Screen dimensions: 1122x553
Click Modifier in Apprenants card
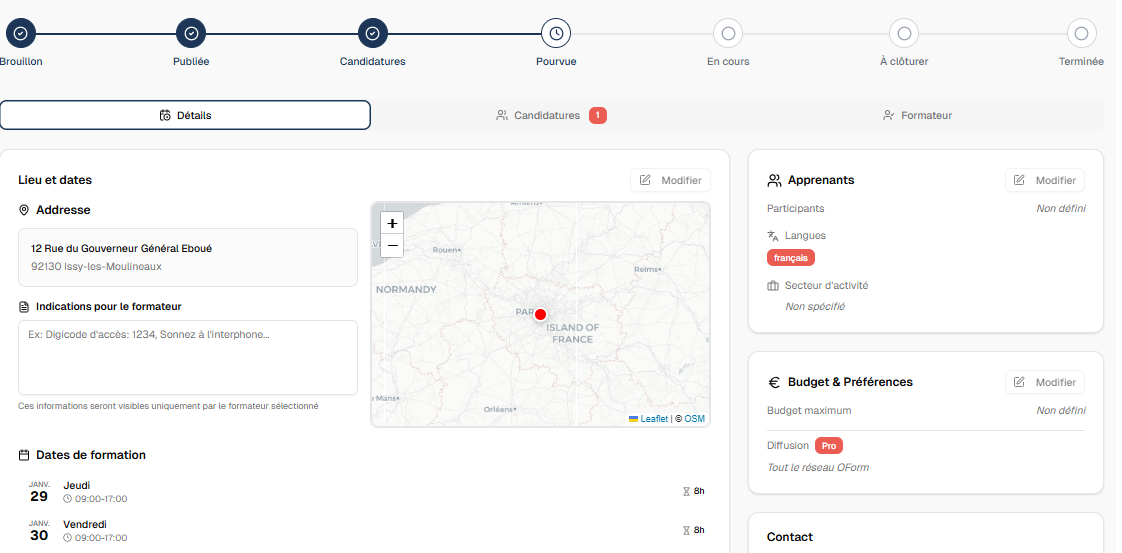1045,180
